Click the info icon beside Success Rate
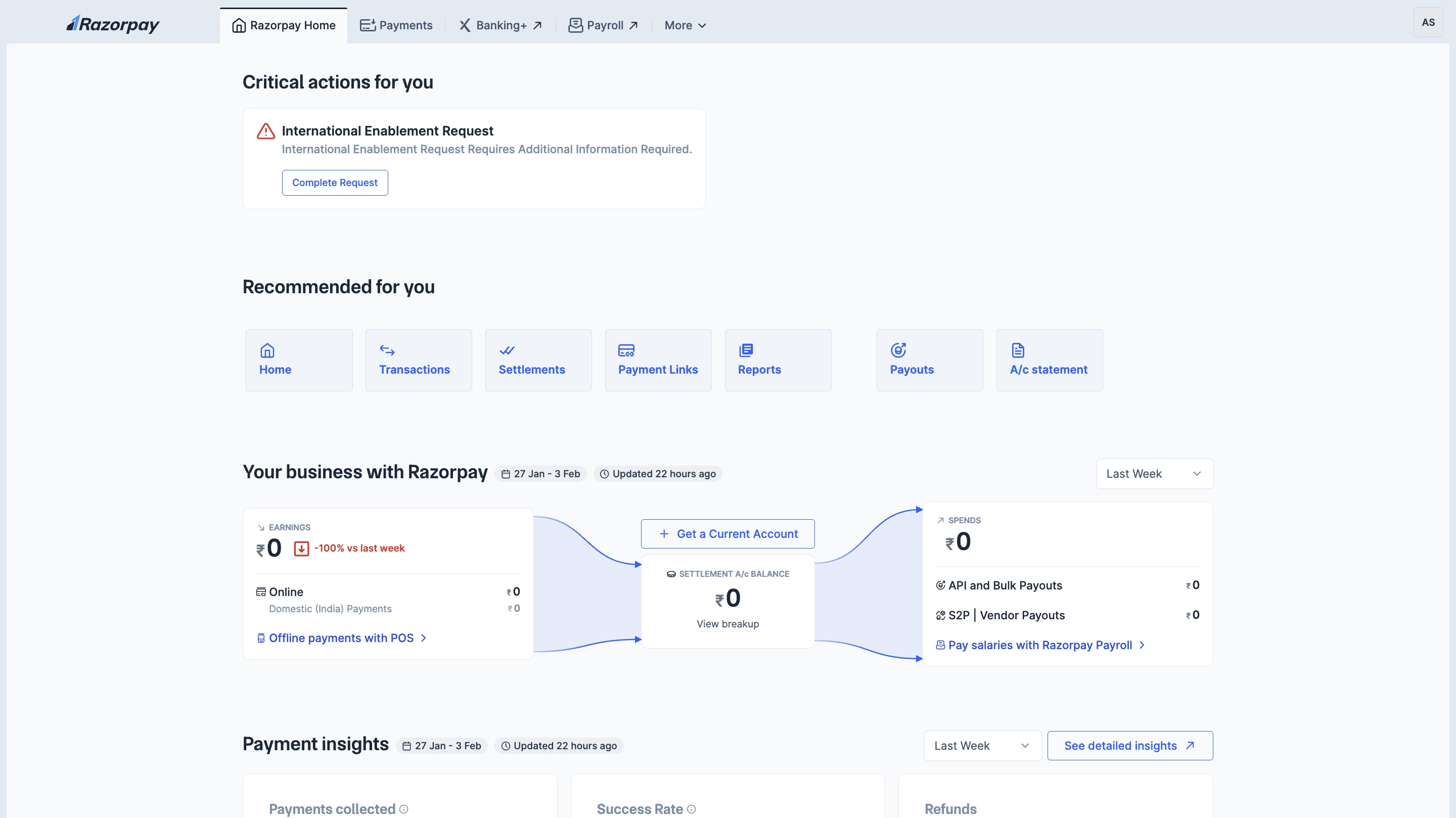Image resolution: width=1456 pixels, height=818 pixels. pyautogui.click(x=691, y=809)
